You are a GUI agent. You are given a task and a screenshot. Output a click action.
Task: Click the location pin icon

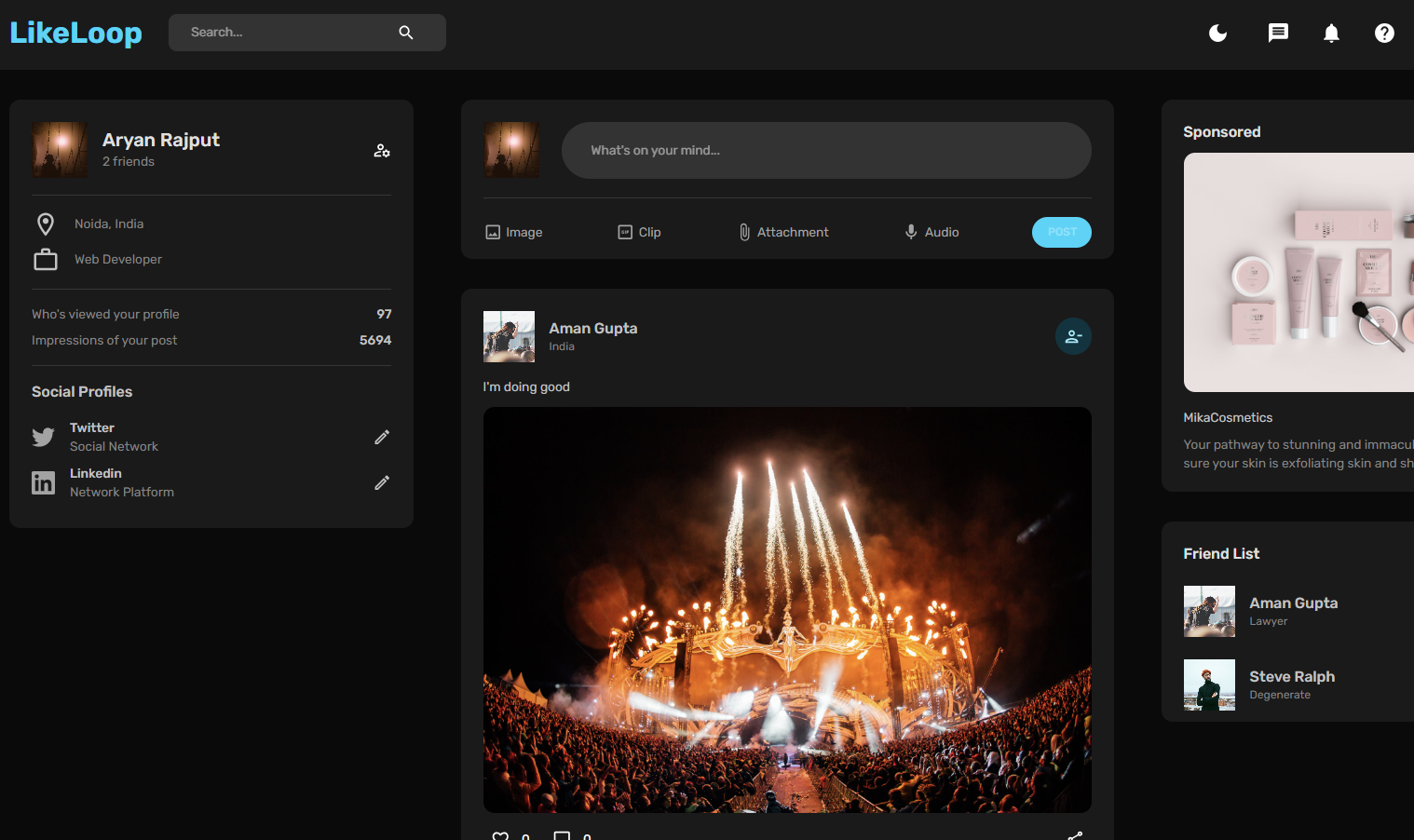point(46,224)
